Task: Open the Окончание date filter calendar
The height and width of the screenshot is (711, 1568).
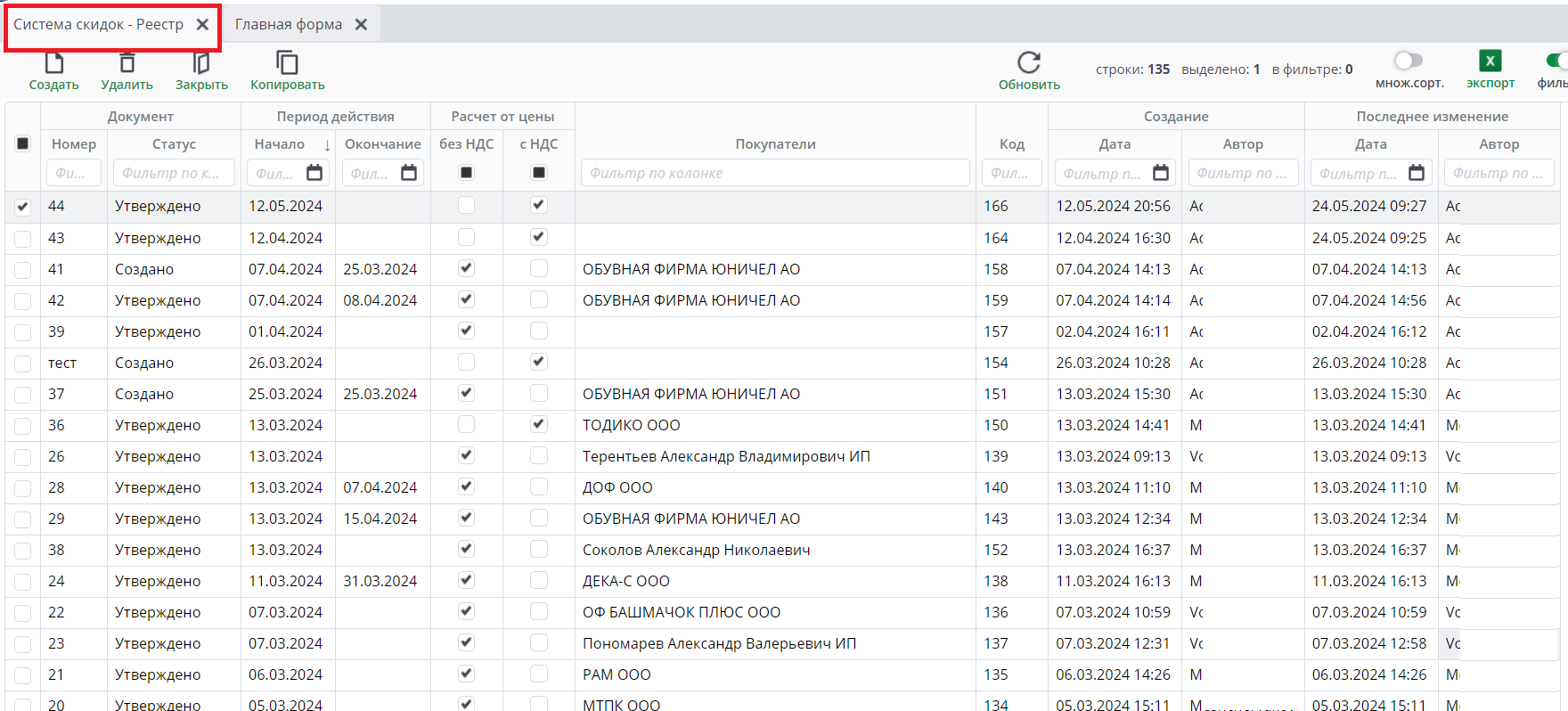Action: [409, 173]
